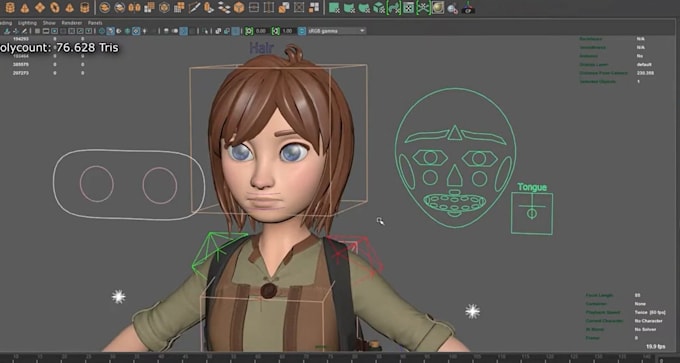
Task: Select the nose triangle face GUI control
Action: [x=454, y=177]
